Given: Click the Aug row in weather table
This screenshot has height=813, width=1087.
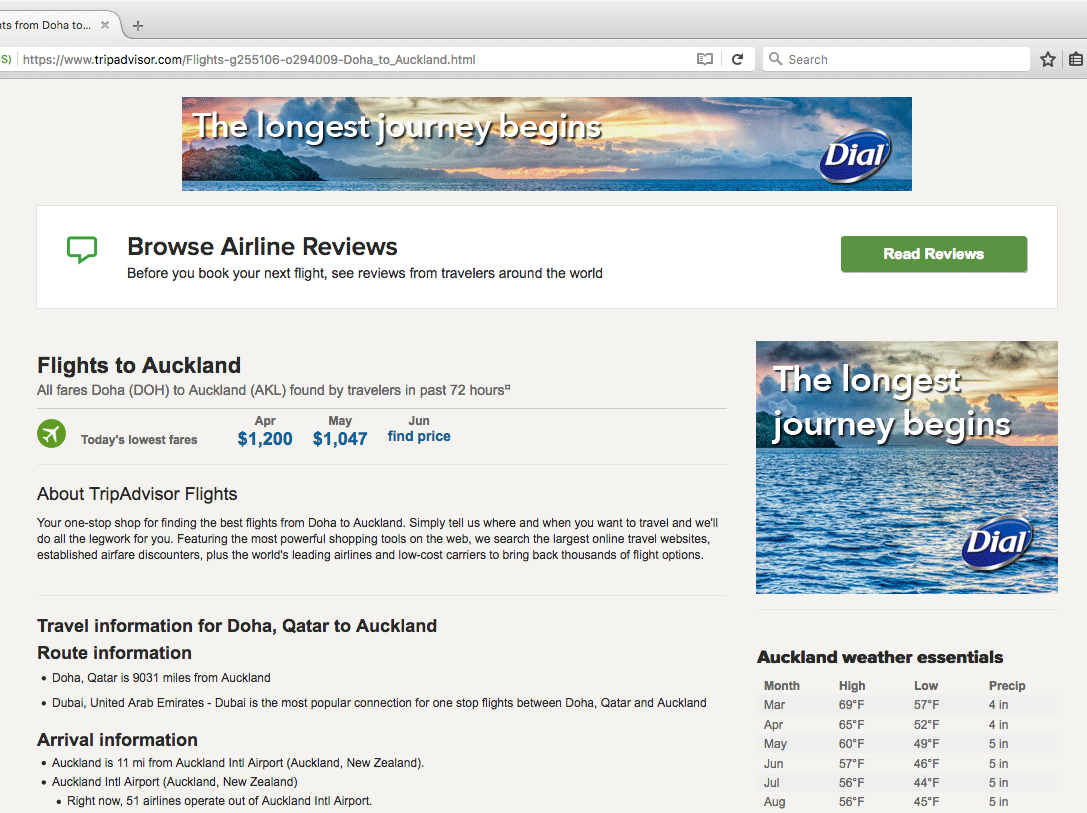Looking at the screenshot, I should [x=907, y=802].
